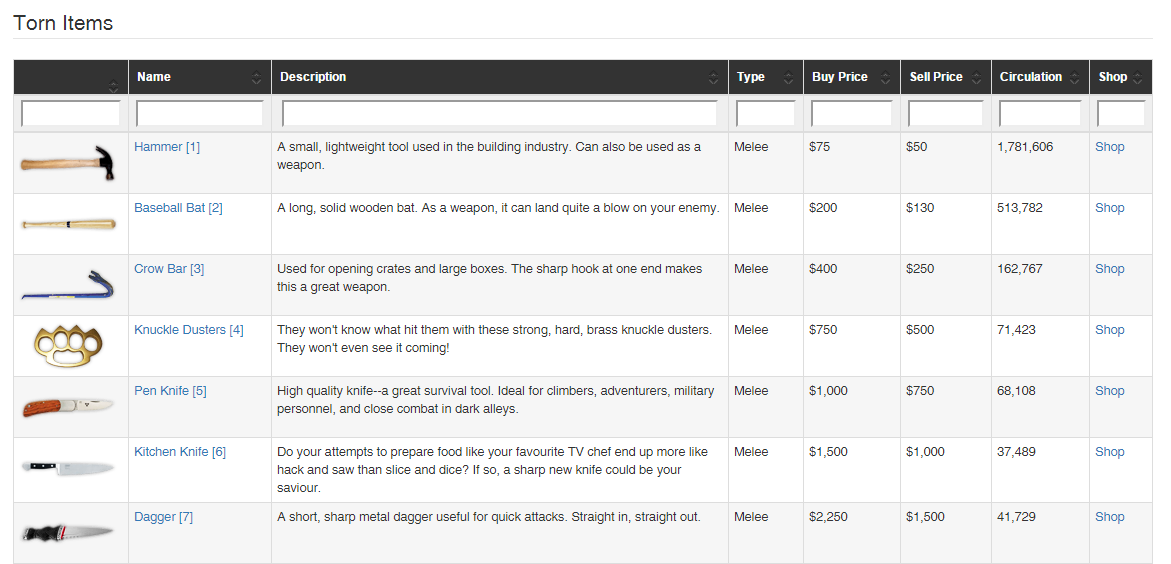Image resolution: width=1171 pixels, height=564 pixels.
Task: Focus the Type filter text box
Action: 765,113
